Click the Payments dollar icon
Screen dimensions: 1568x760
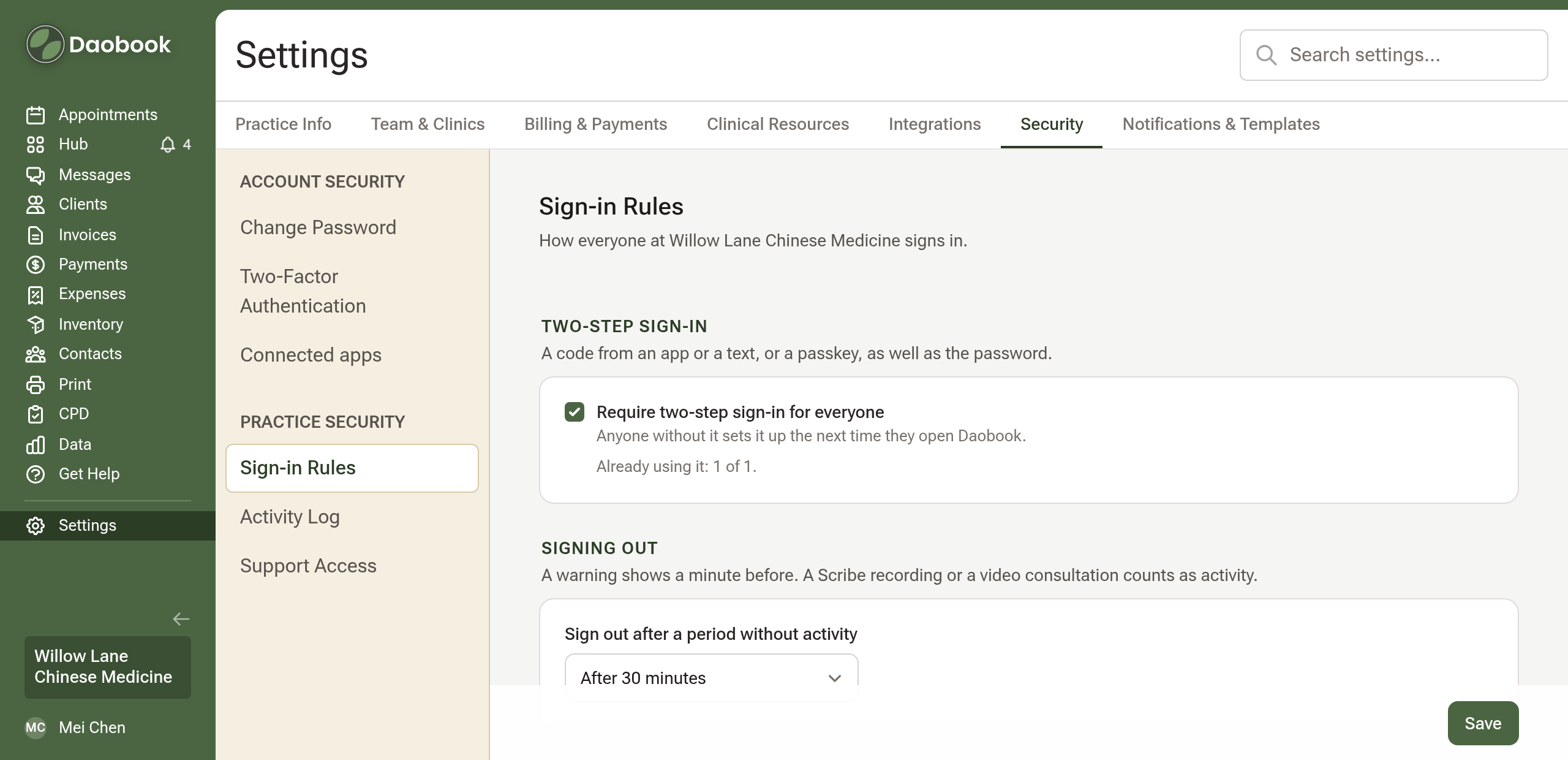click(x=36, y=264)
